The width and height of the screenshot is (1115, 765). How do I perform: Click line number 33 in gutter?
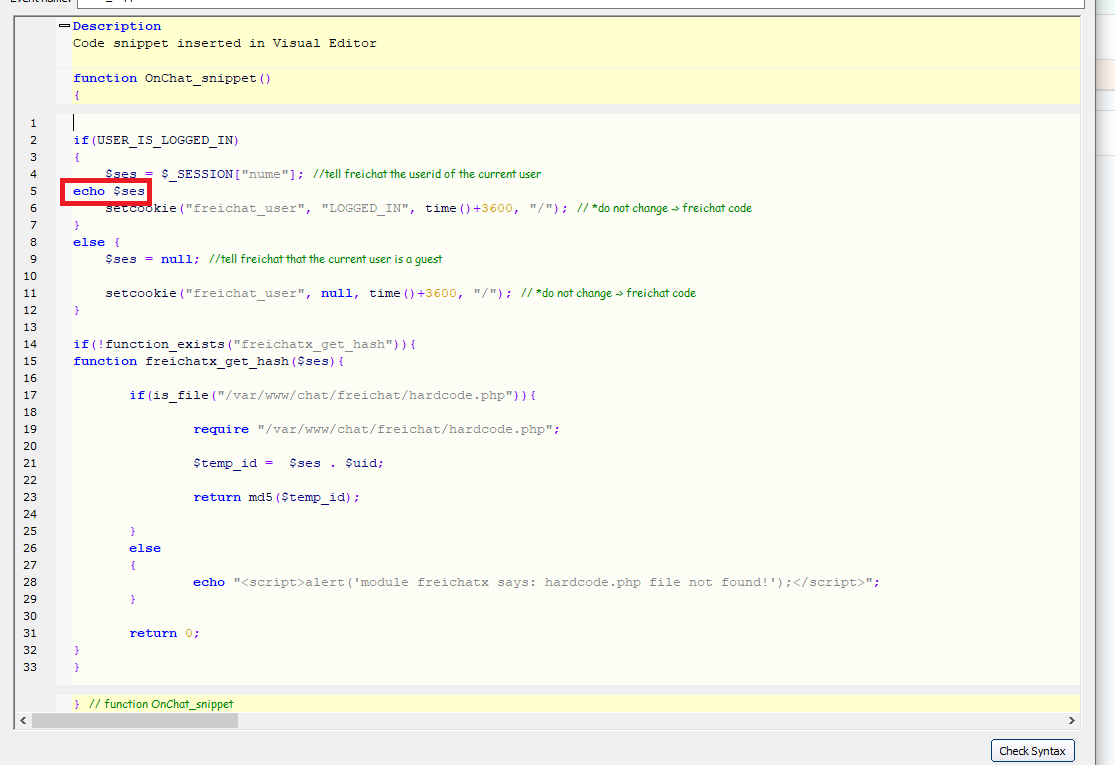(30, 667)
